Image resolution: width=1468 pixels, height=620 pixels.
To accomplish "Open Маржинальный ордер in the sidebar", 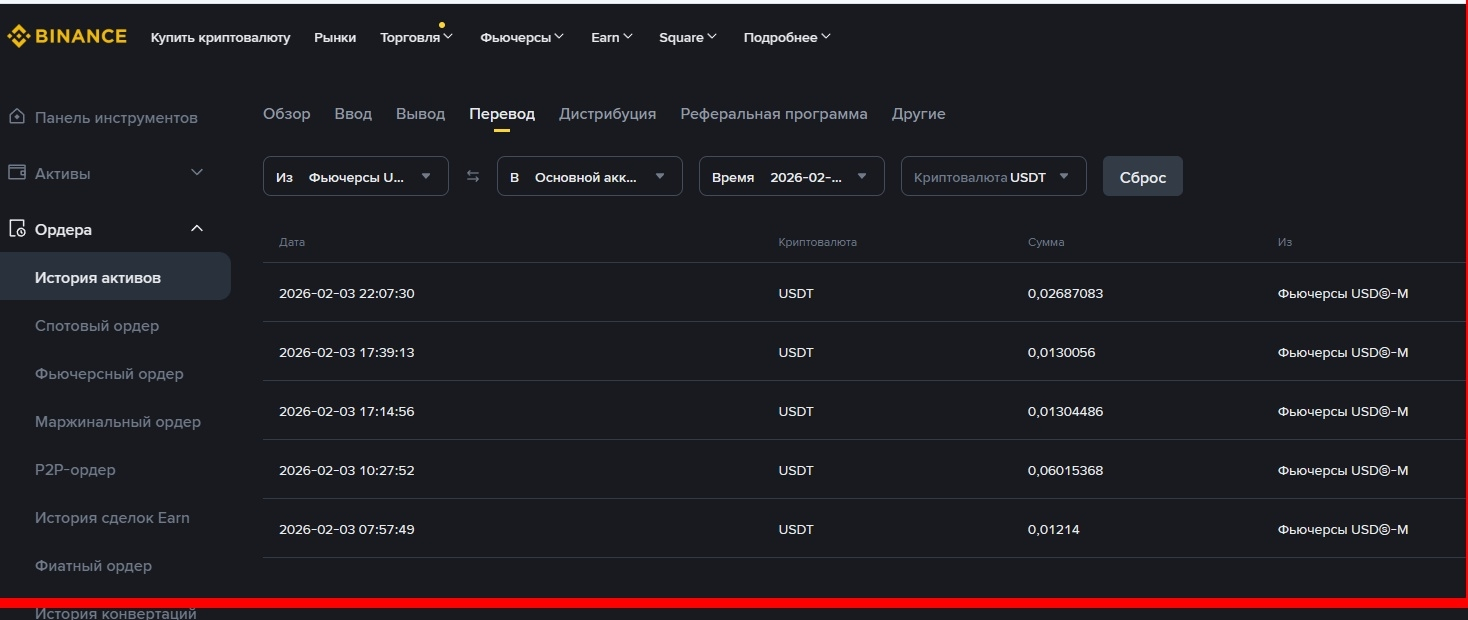I will 118,422.
